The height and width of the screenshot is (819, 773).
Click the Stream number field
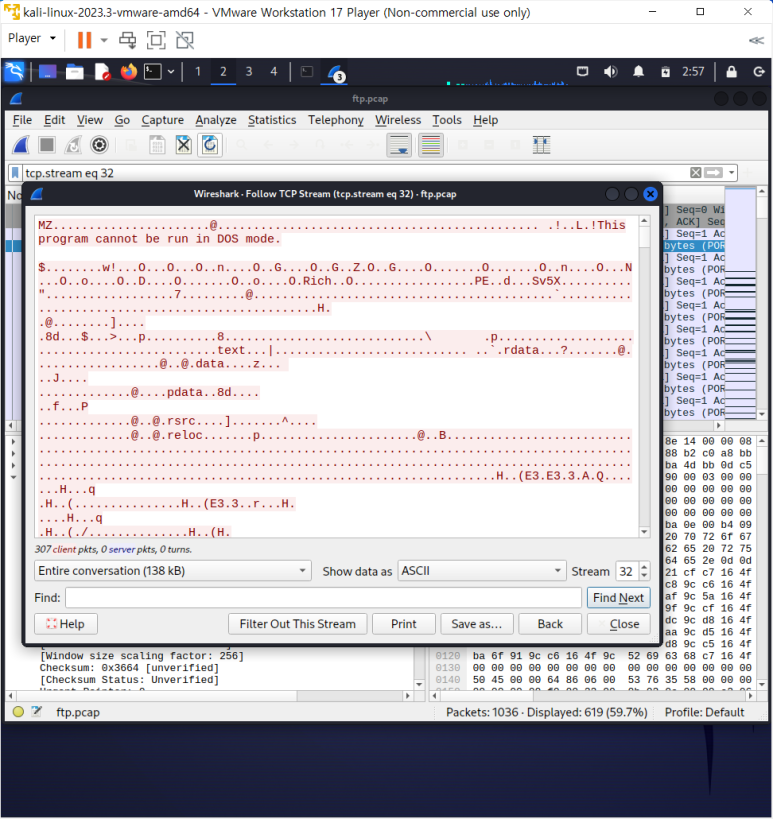tap(627, 571)
